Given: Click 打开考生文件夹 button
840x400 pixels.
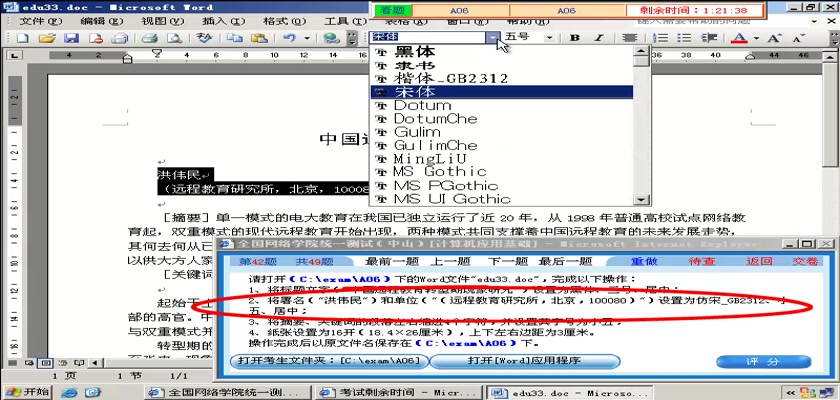Looking at the screenshot, I should tap(329, 361).
